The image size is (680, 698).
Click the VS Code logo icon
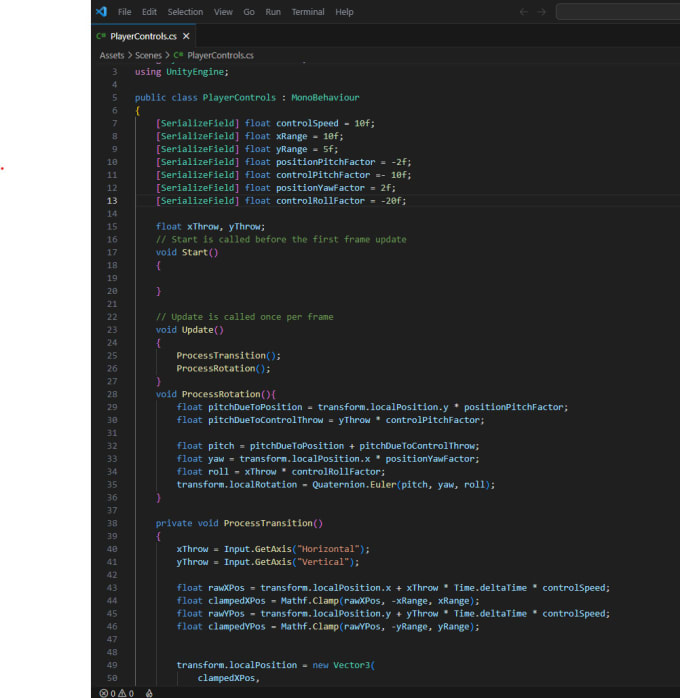click(102, 12)
